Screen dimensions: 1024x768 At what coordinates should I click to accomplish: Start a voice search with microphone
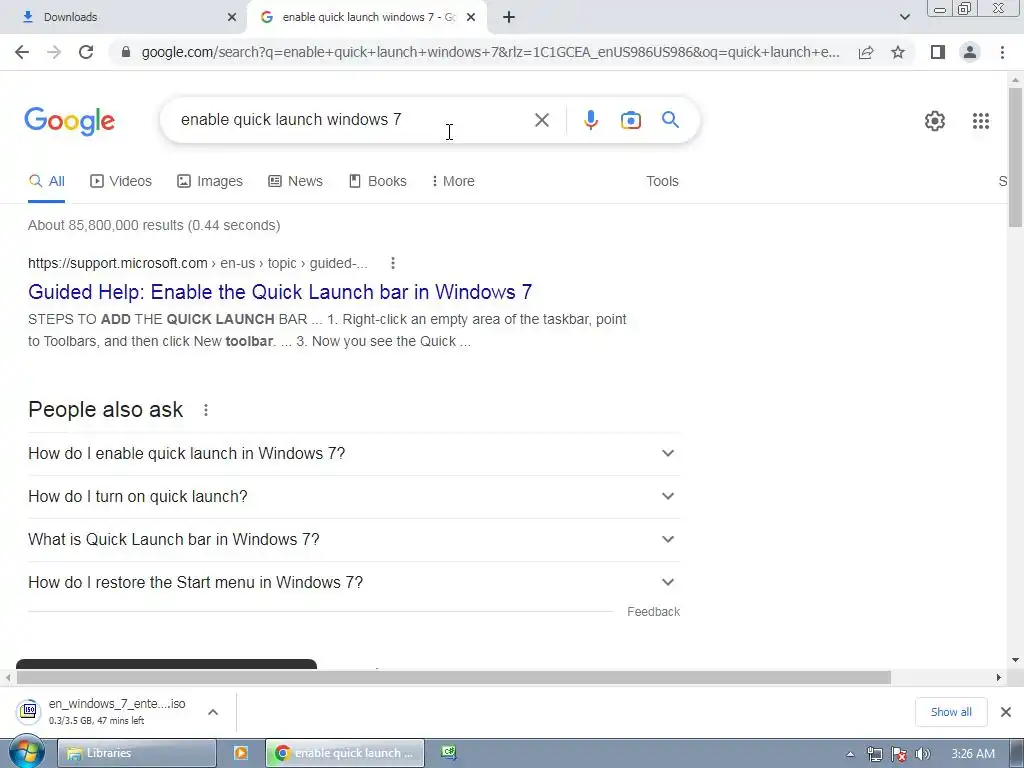[590, 120]
